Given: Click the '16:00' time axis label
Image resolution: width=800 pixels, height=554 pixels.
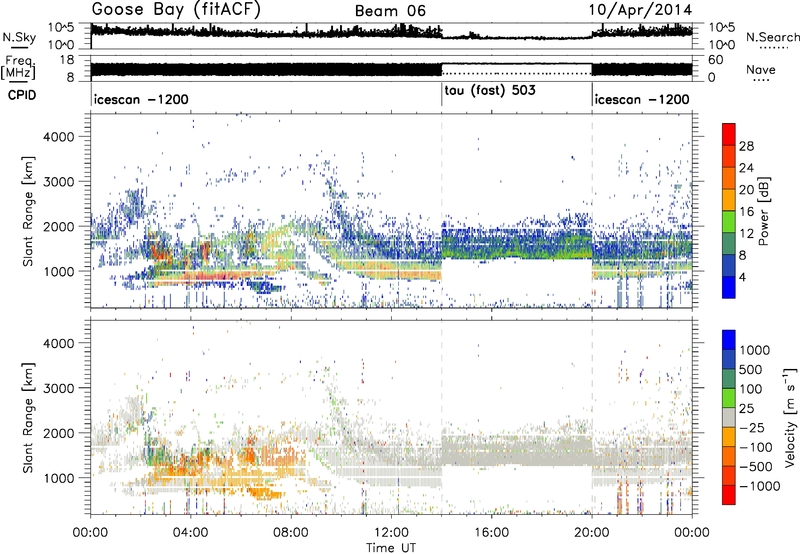Looking at the screenshot, I should click(491, 533).
